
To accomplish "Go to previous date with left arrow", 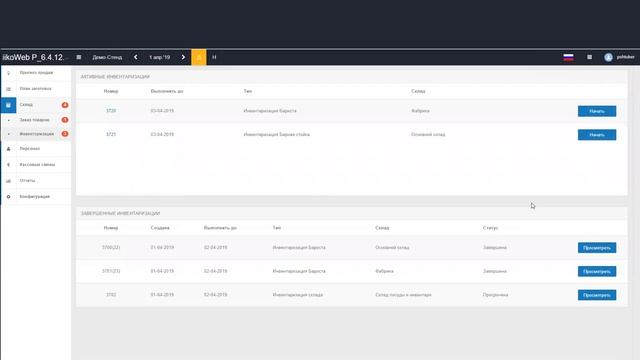I will point(136,57).
